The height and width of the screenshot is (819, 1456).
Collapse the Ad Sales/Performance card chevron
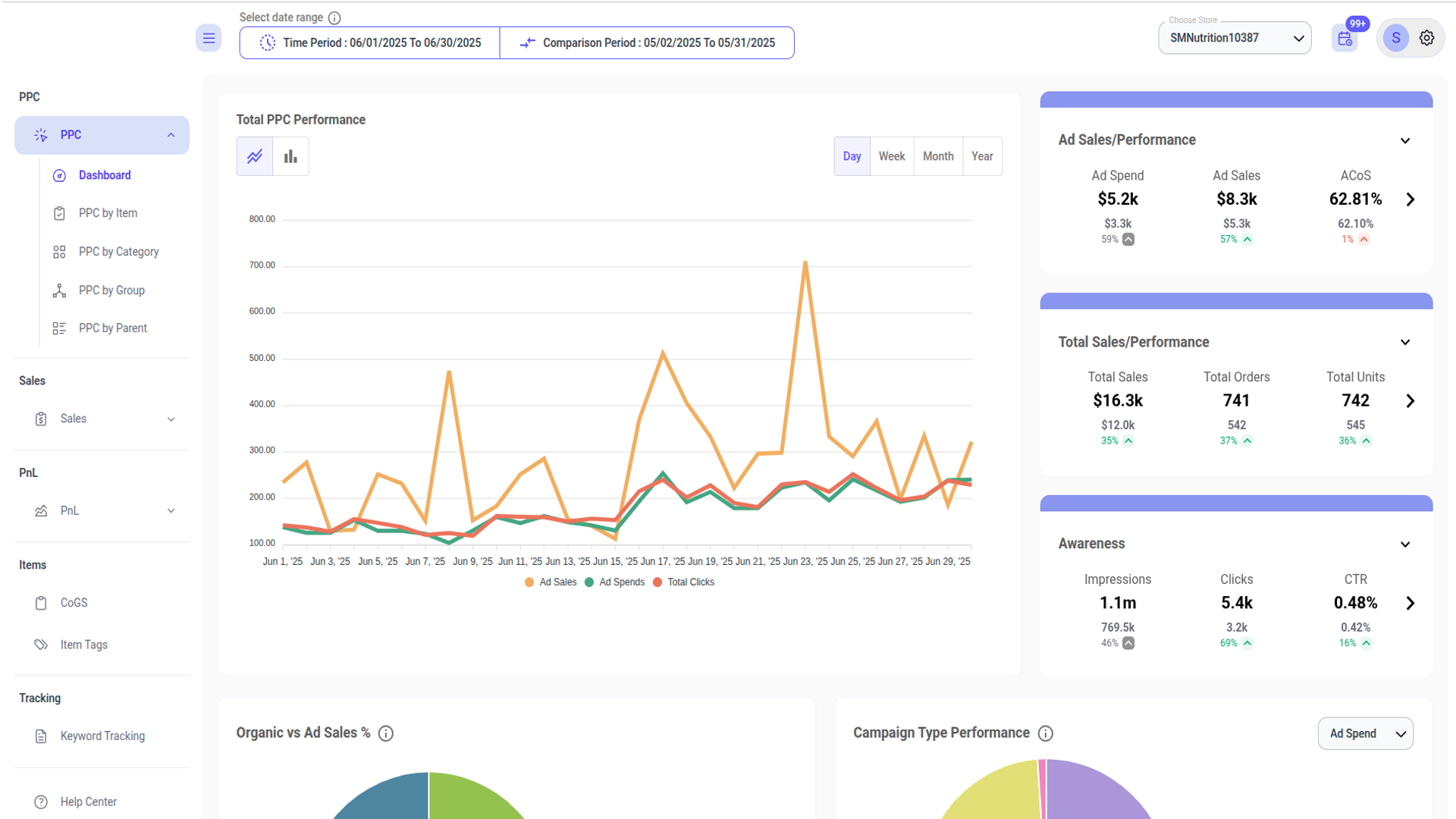pyautogui.click(x=1405, y=141)
